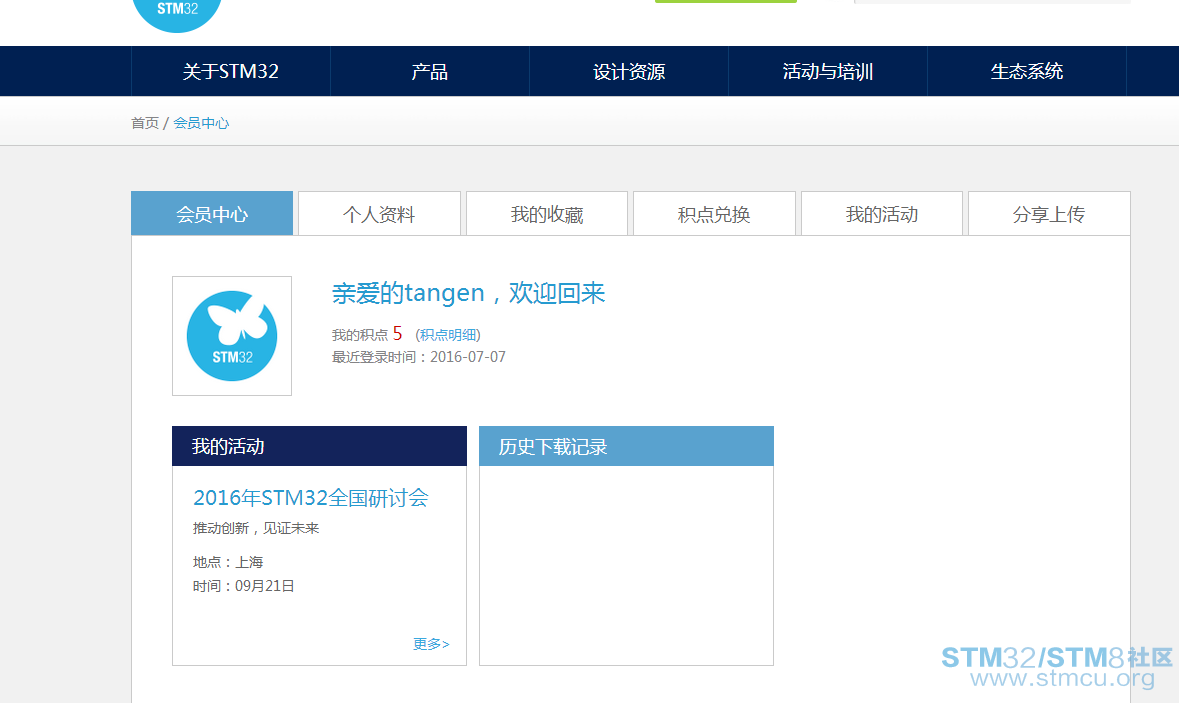Open the 设计资源 navigation menu
Screen dimensions: 1179x703
629,71
